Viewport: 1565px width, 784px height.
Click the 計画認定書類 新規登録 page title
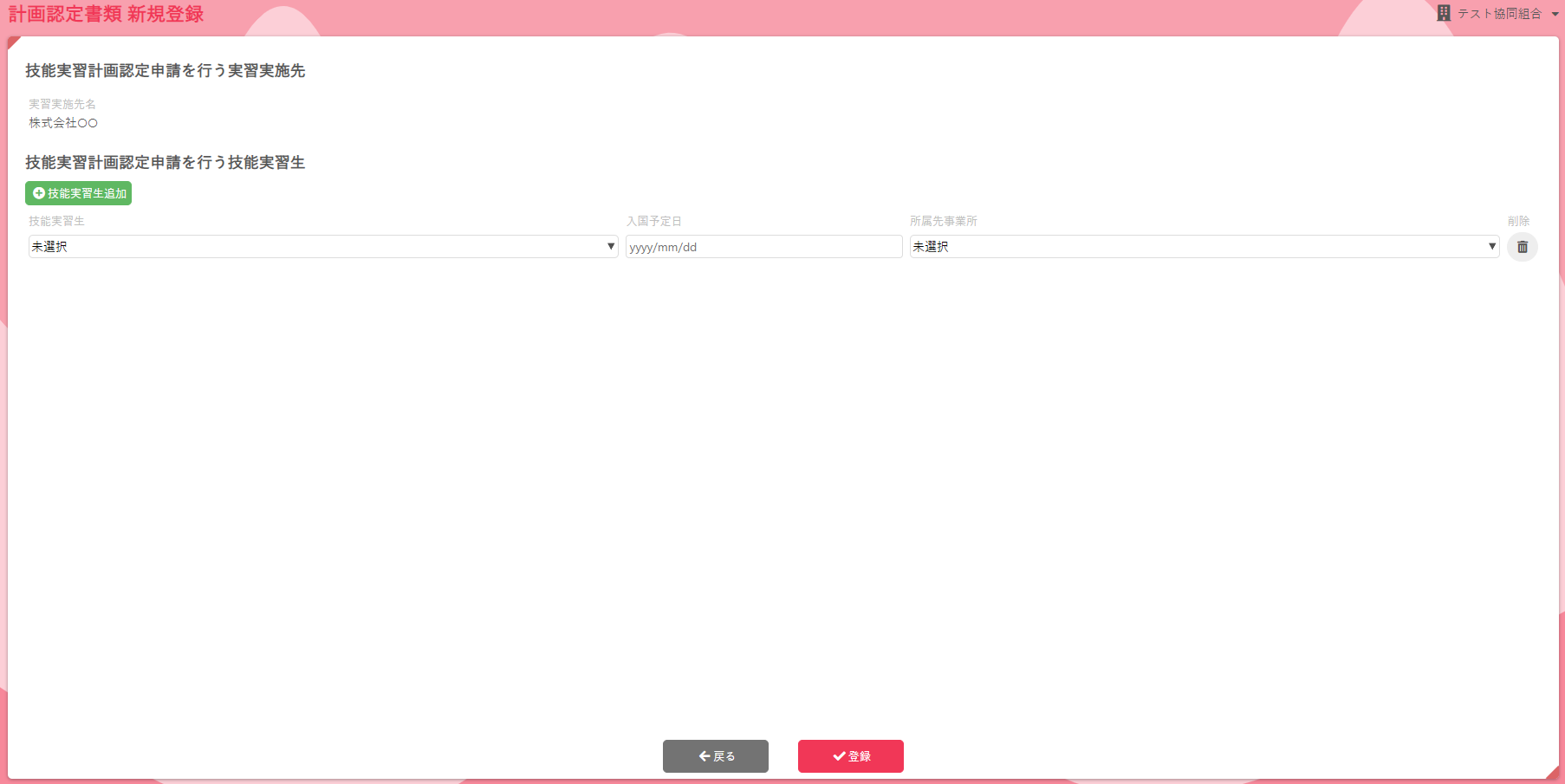(x=106, y=14)
